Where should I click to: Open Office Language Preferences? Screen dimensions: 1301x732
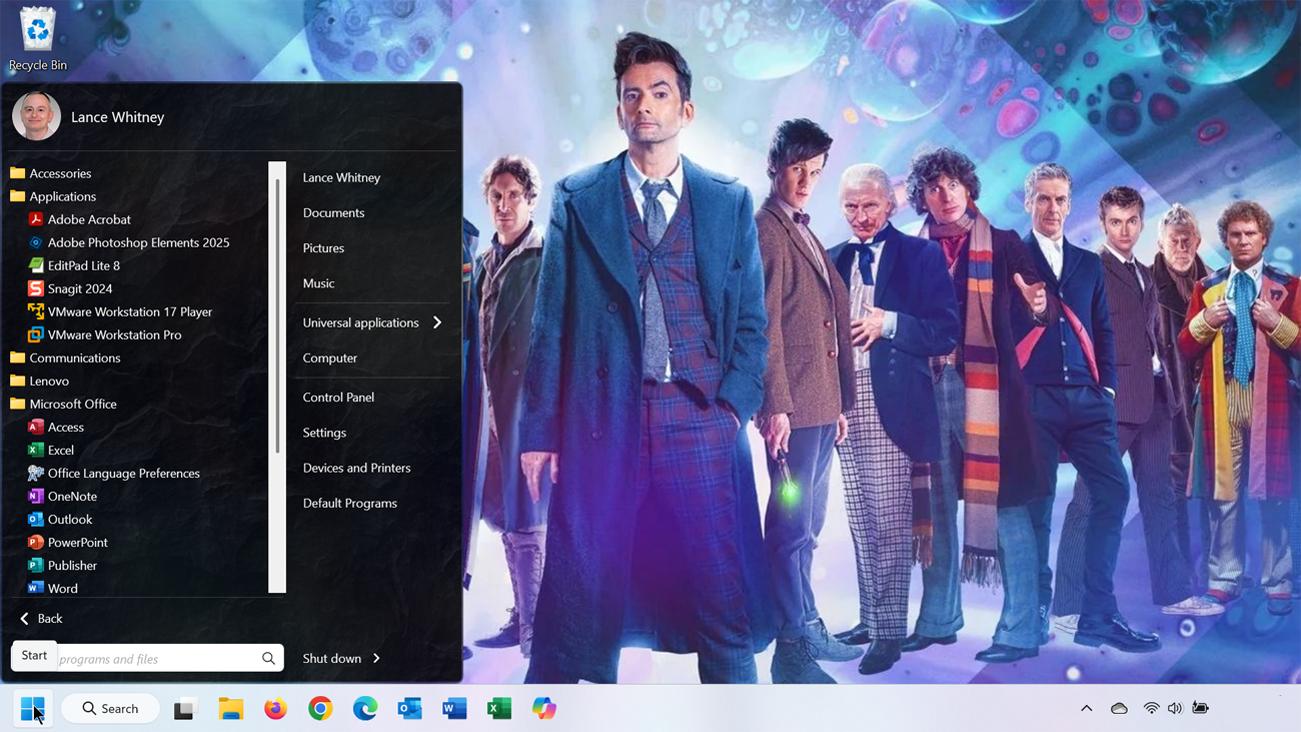(x=114, y=473)
